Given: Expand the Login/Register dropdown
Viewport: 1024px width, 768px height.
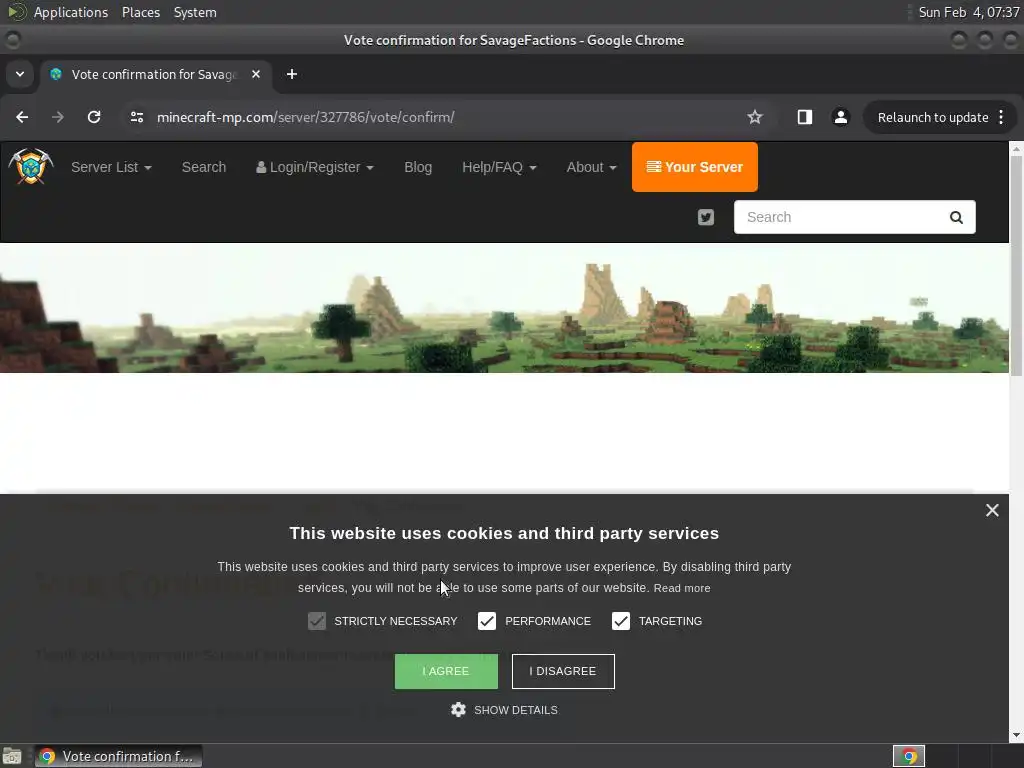Looking at the screenshot, I should pyautogui.click(x=315, y=167).
